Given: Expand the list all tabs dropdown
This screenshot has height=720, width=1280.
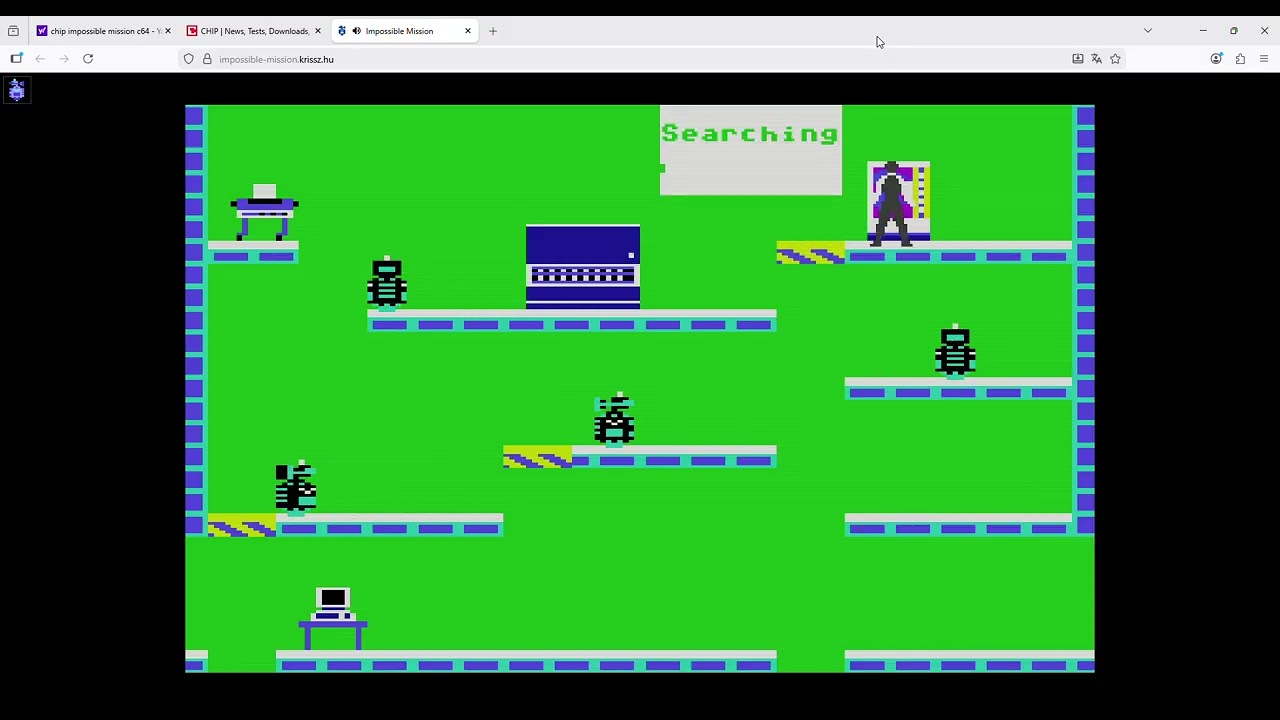Looking at the screenshot, I should coord(1148,31).
